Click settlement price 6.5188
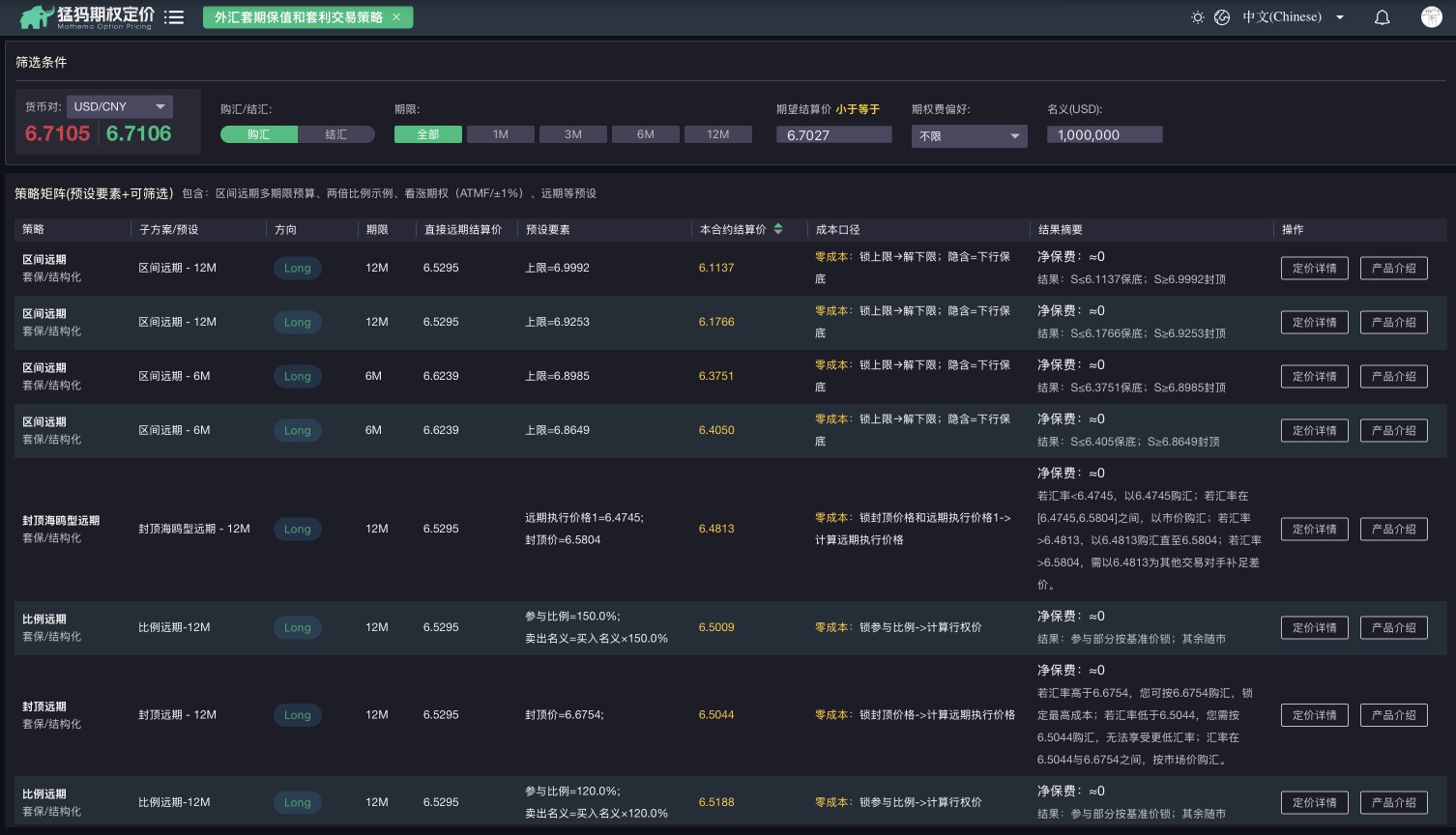 tap(716, 802)
